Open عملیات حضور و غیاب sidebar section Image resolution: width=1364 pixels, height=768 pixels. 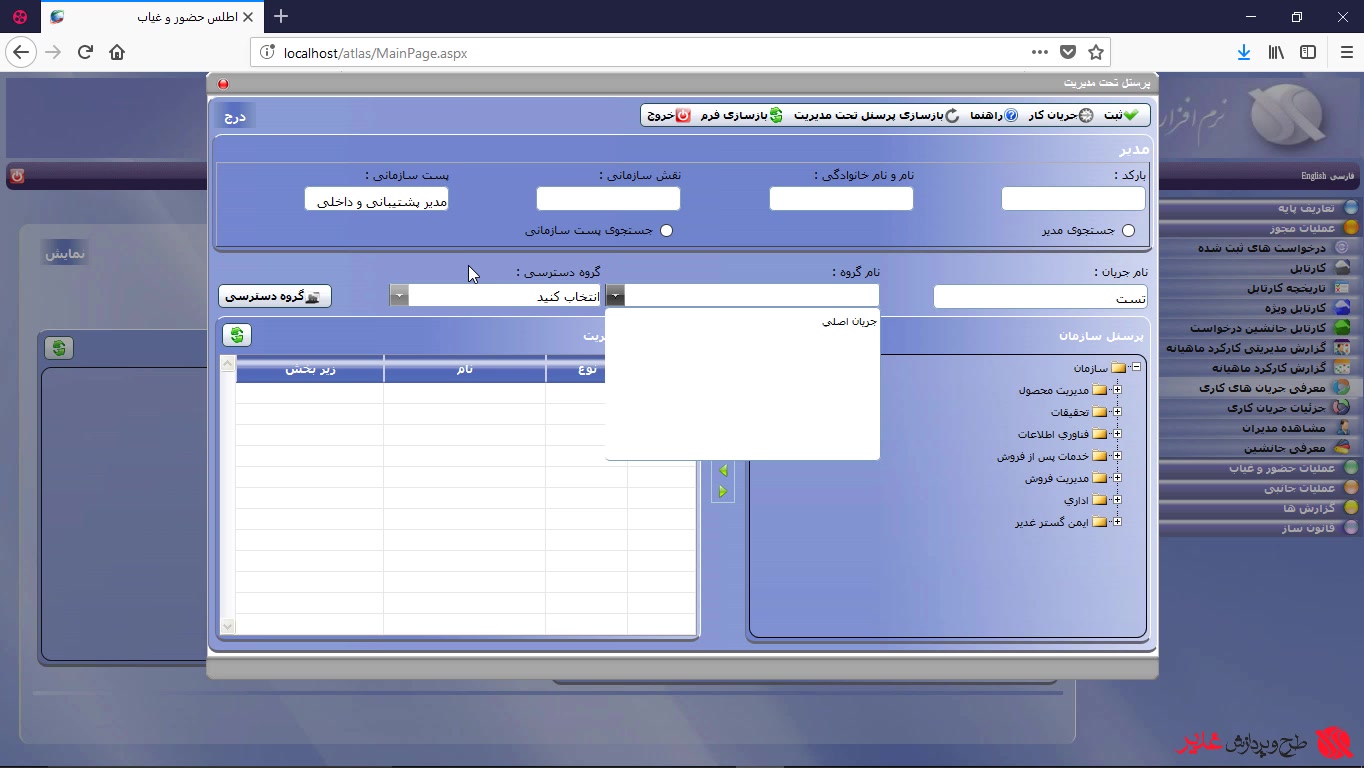(x=1294, y=468)
